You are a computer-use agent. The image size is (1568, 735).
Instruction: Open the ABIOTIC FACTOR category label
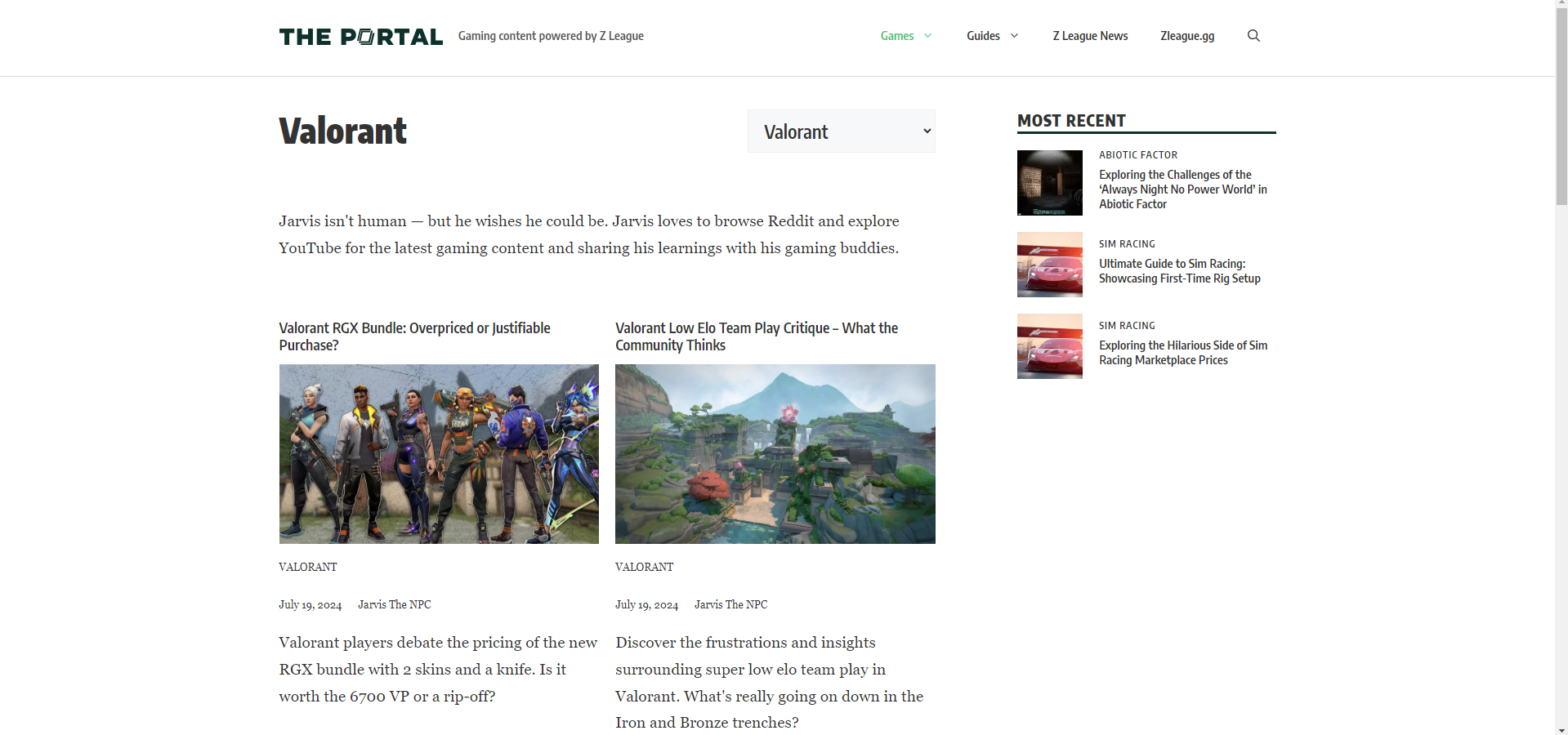(x=1138, y=155)
